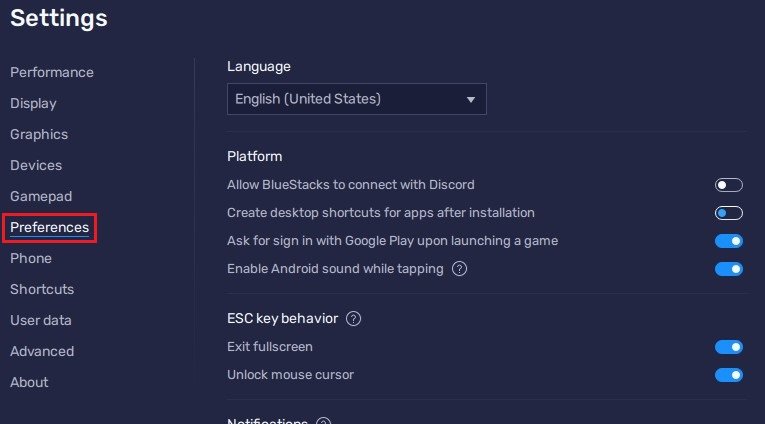Open User data section
Viewport: 765px width, 424px height.
point(41,320)
